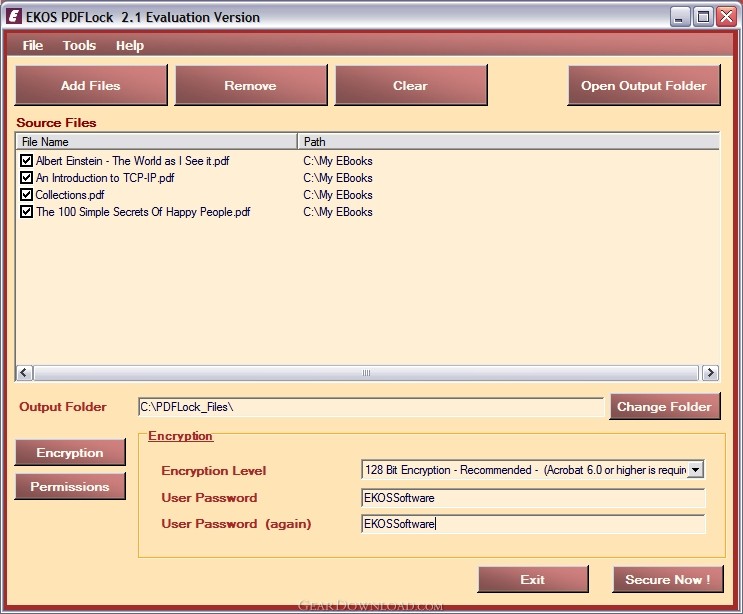Screen dimensions: 743x614
Task: Click the User Password field
Action: point(533,498)
